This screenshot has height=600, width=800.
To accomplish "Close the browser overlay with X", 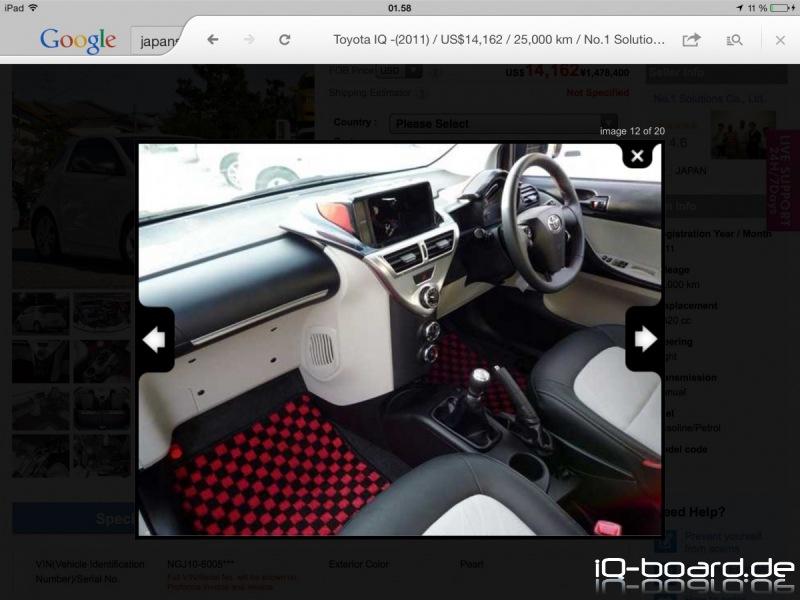I will 780,40.
